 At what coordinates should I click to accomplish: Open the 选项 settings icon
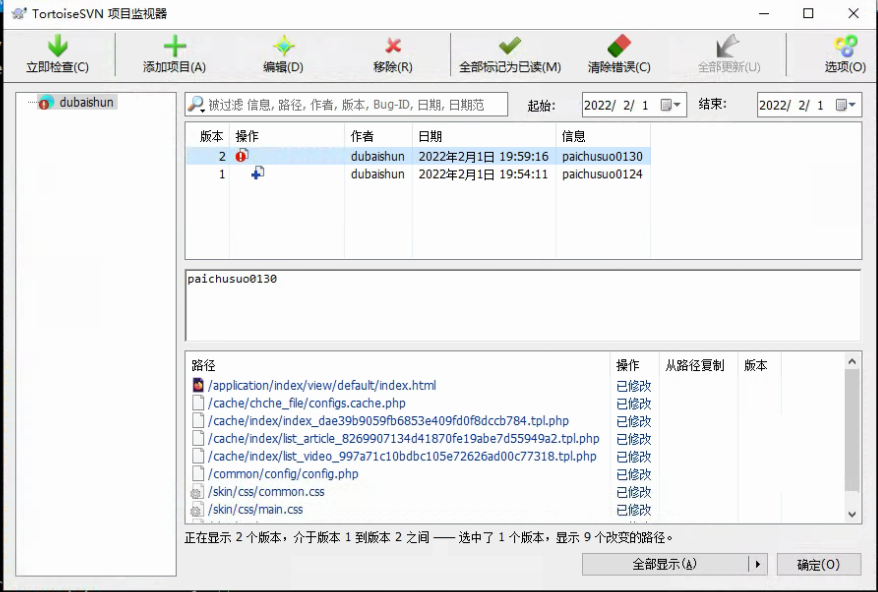(x=845, y=46)
